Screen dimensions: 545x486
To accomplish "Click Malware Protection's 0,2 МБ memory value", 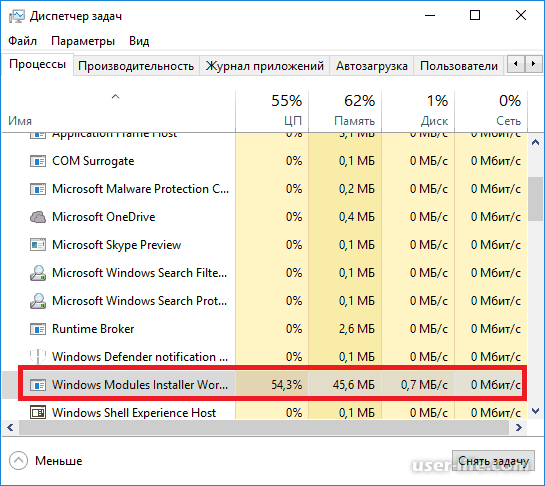I will click(357, 189).
